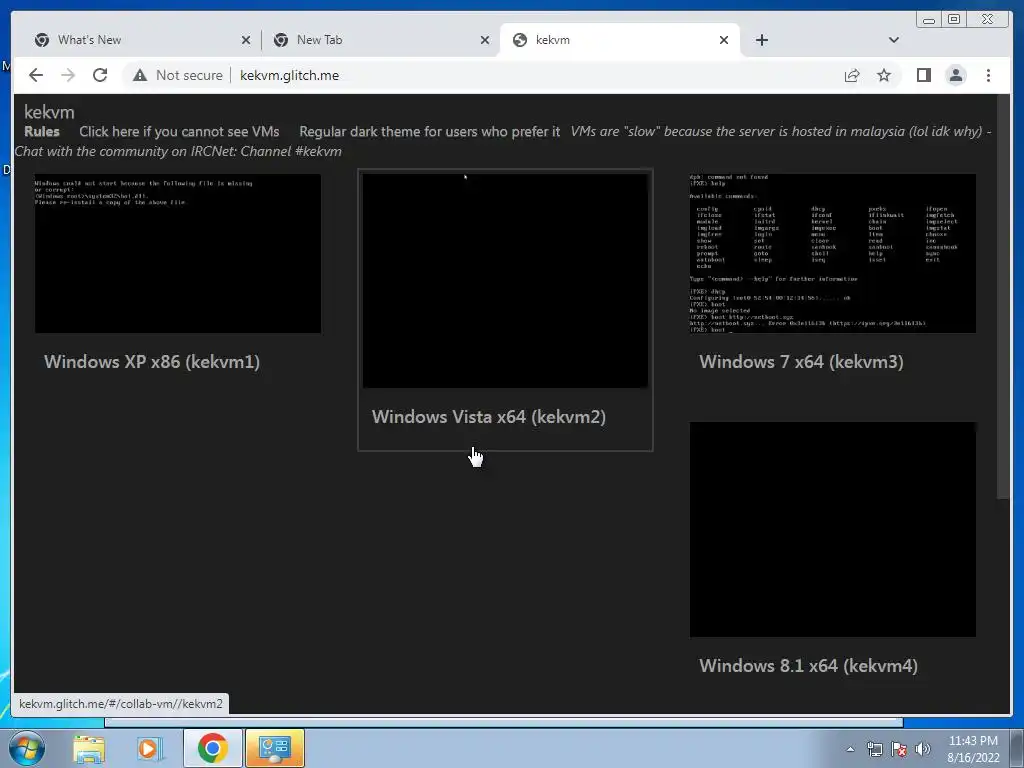The width and height of the screenshot is (1024, 768).
Task: Close the What's New tab
Action: tap(246, 40)
